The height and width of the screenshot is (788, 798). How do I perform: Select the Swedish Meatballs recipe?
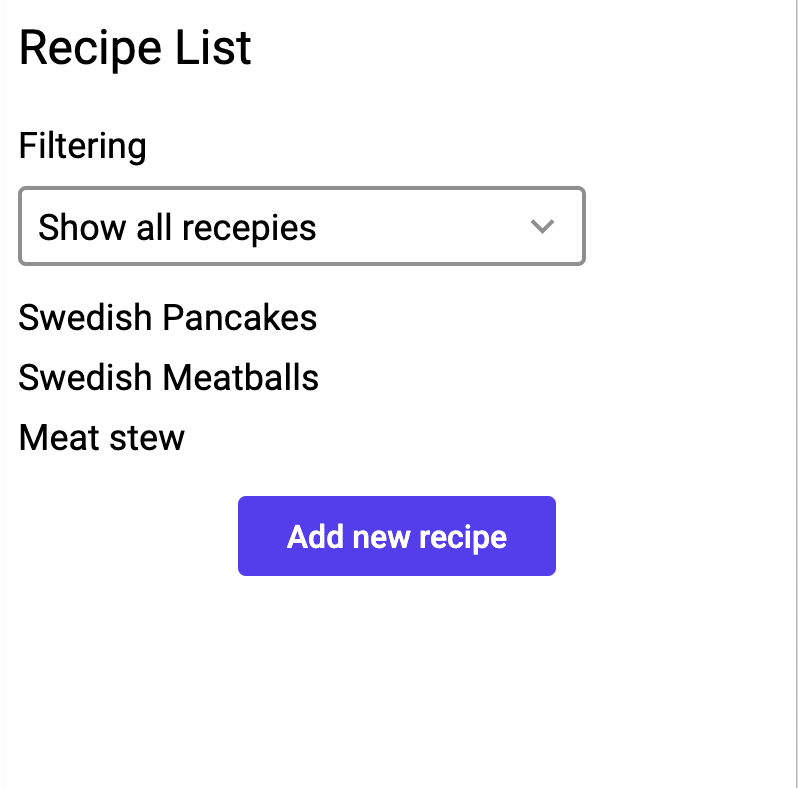pos(169,378)
